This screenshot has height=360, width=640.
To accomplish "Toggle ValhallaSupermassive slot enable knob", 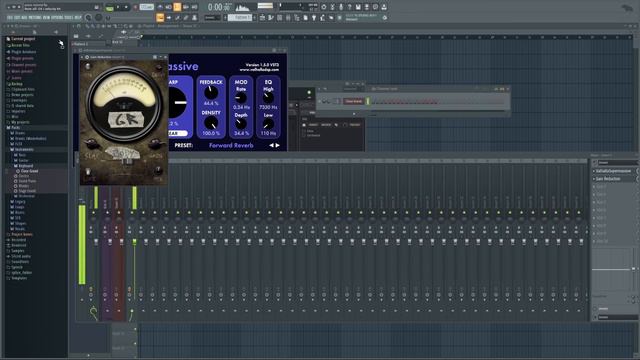I will point(638,171).
